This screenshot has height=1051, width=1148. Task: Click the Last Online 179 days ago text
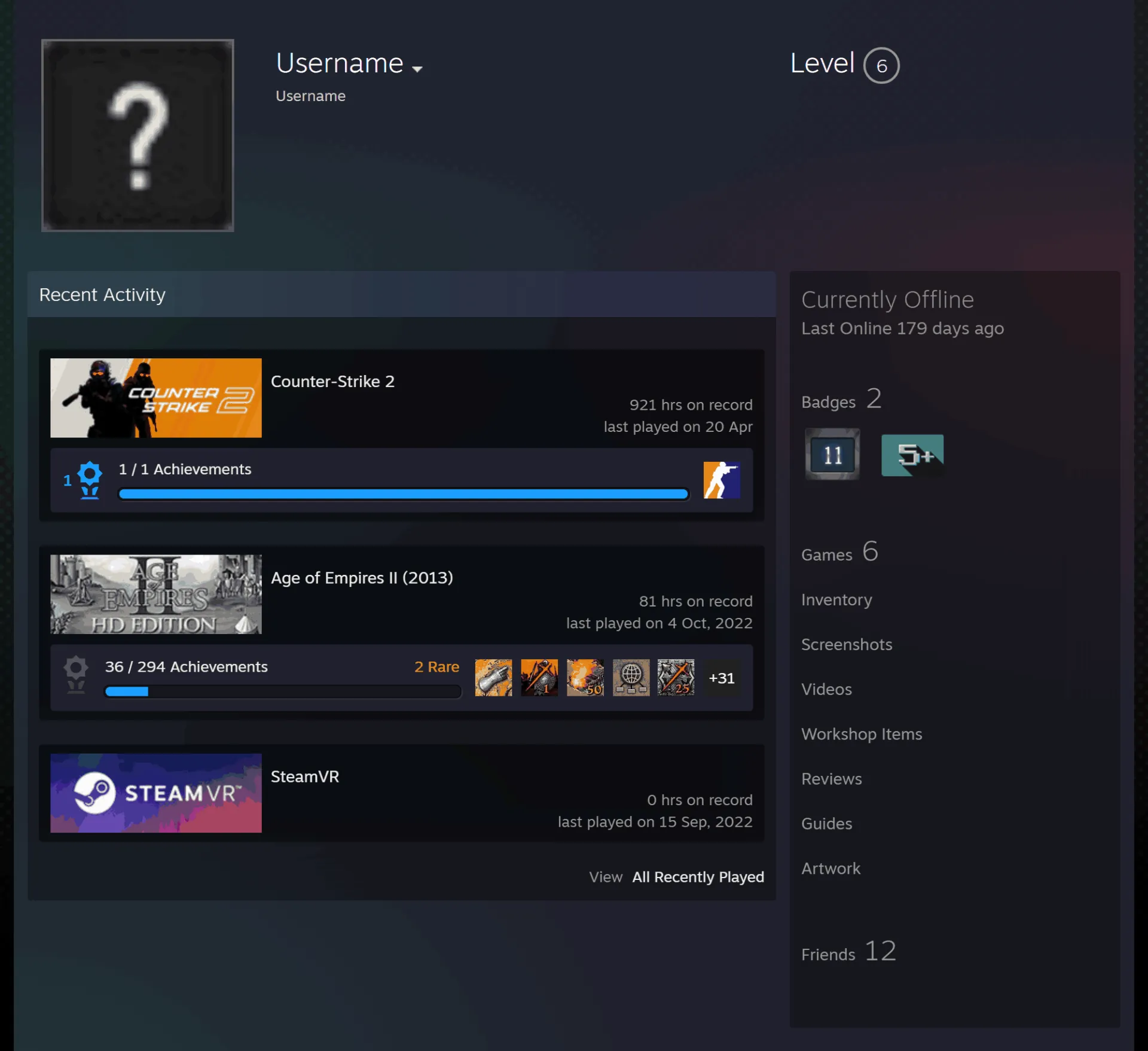click(902, 328)
